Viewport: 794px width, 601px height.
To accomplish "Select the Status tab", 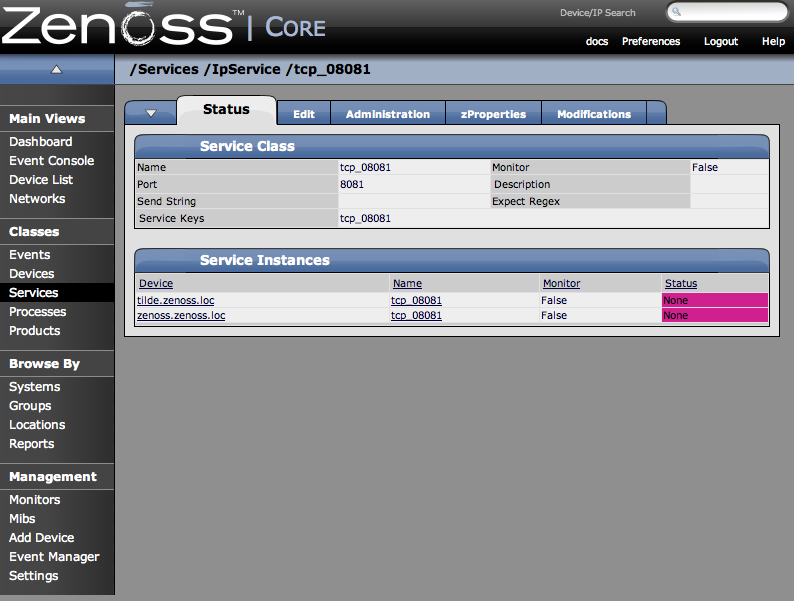I will click(x=226, y=109).
